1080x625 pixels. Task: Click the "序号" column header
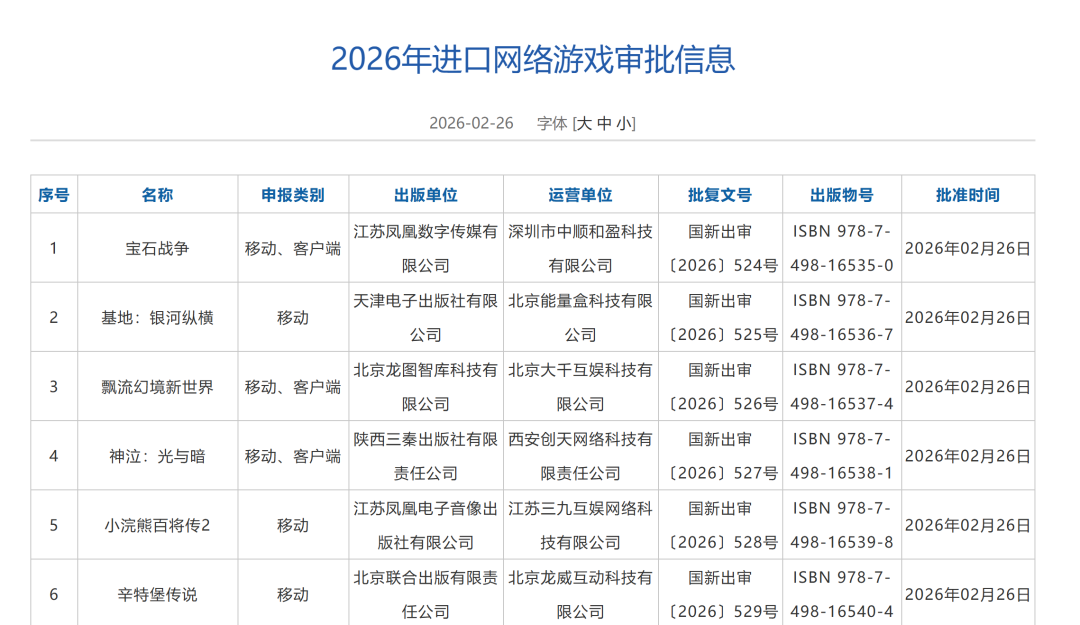coord(54,194)
